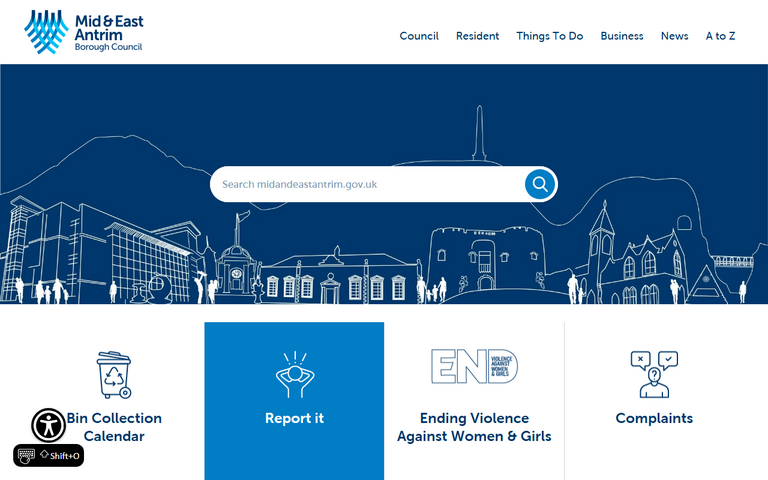Browse the A to Z index
Screen dimensions: 768x480
click(x=720, y=36)
